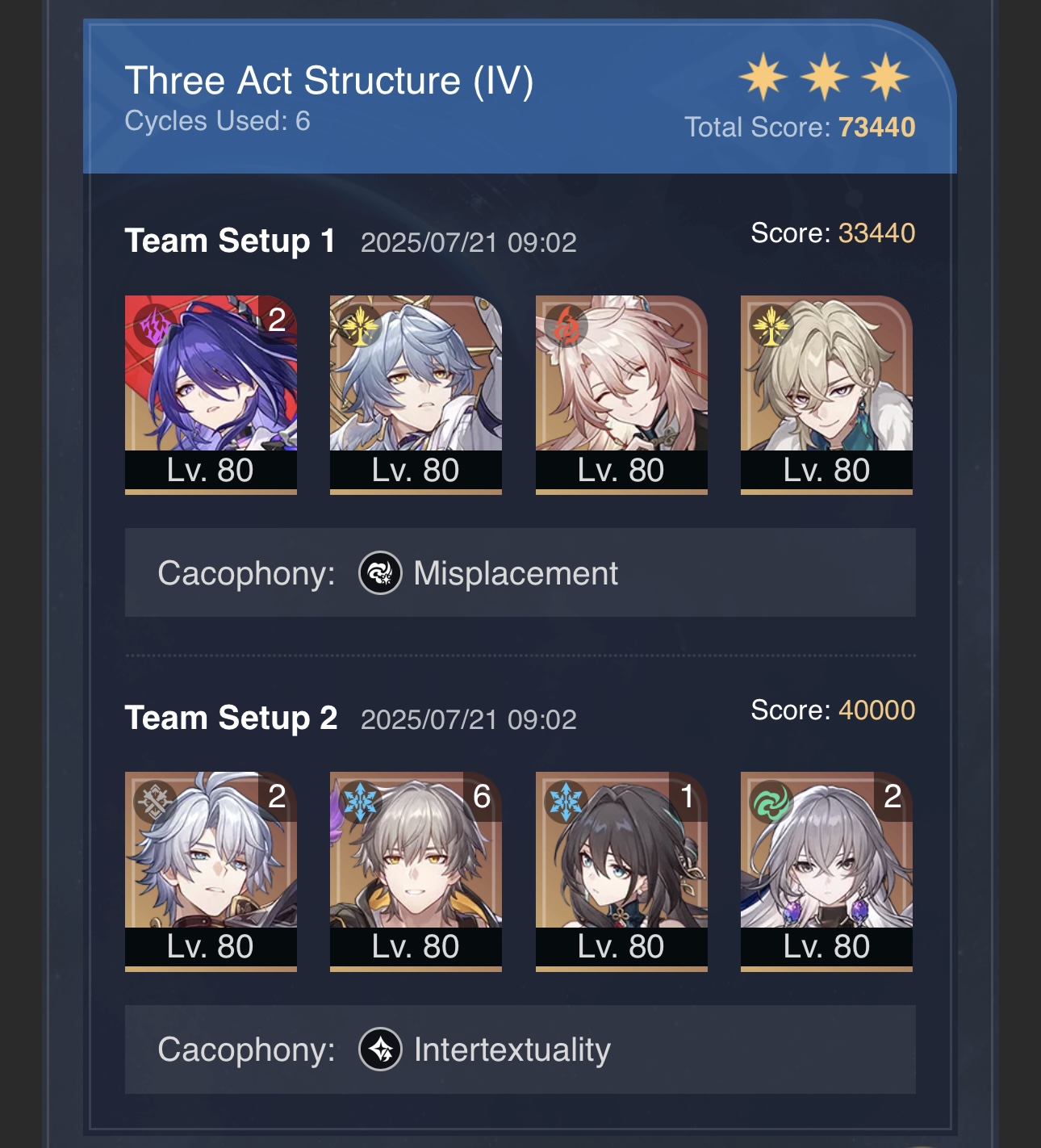Click the Three Act Structure (IV) title
The width and height of the screenshot is (1041, 1148).
(329, 81)
